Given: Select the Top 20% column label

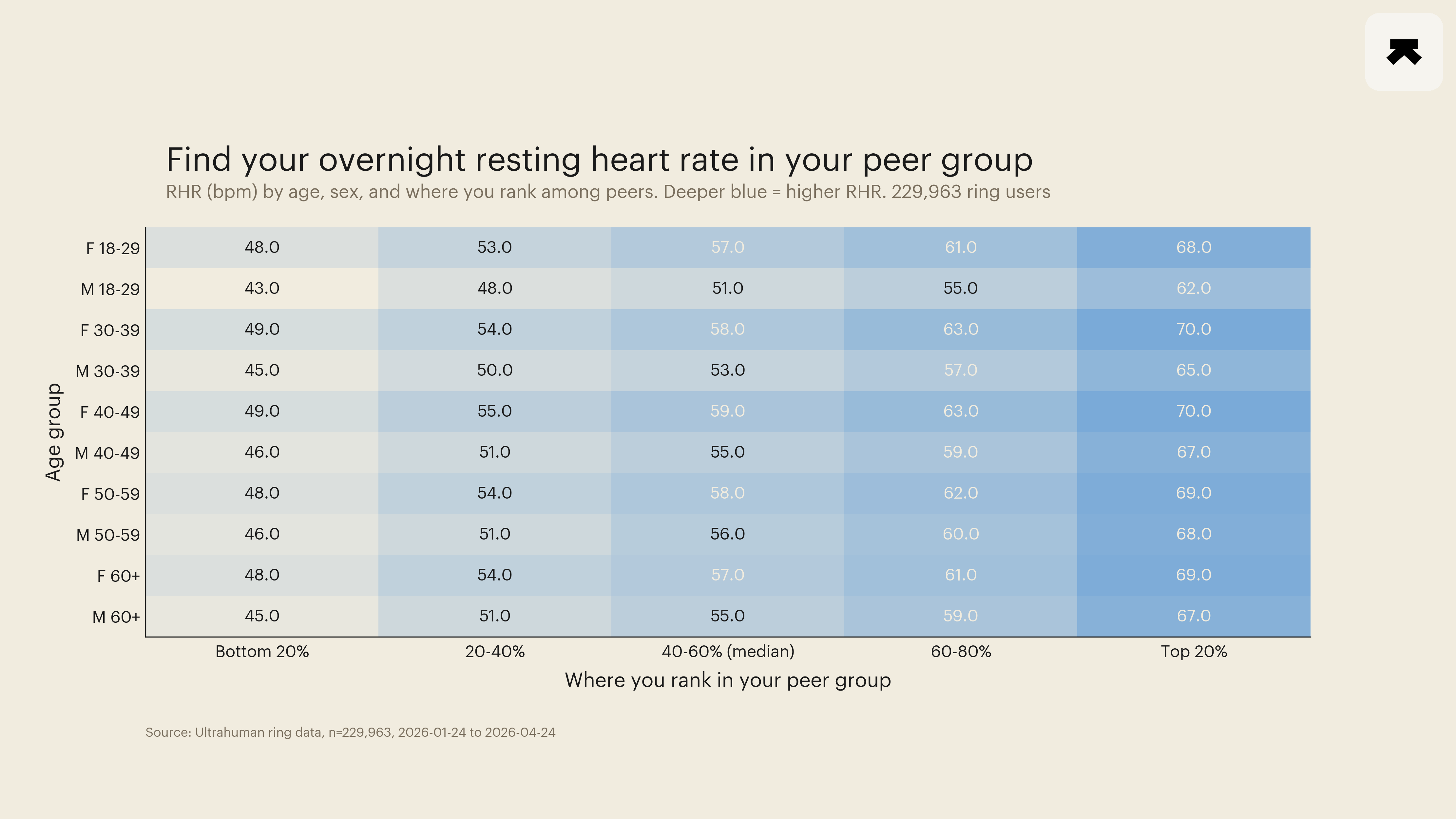Looking at the screenshot, I should click(1194, 652).
